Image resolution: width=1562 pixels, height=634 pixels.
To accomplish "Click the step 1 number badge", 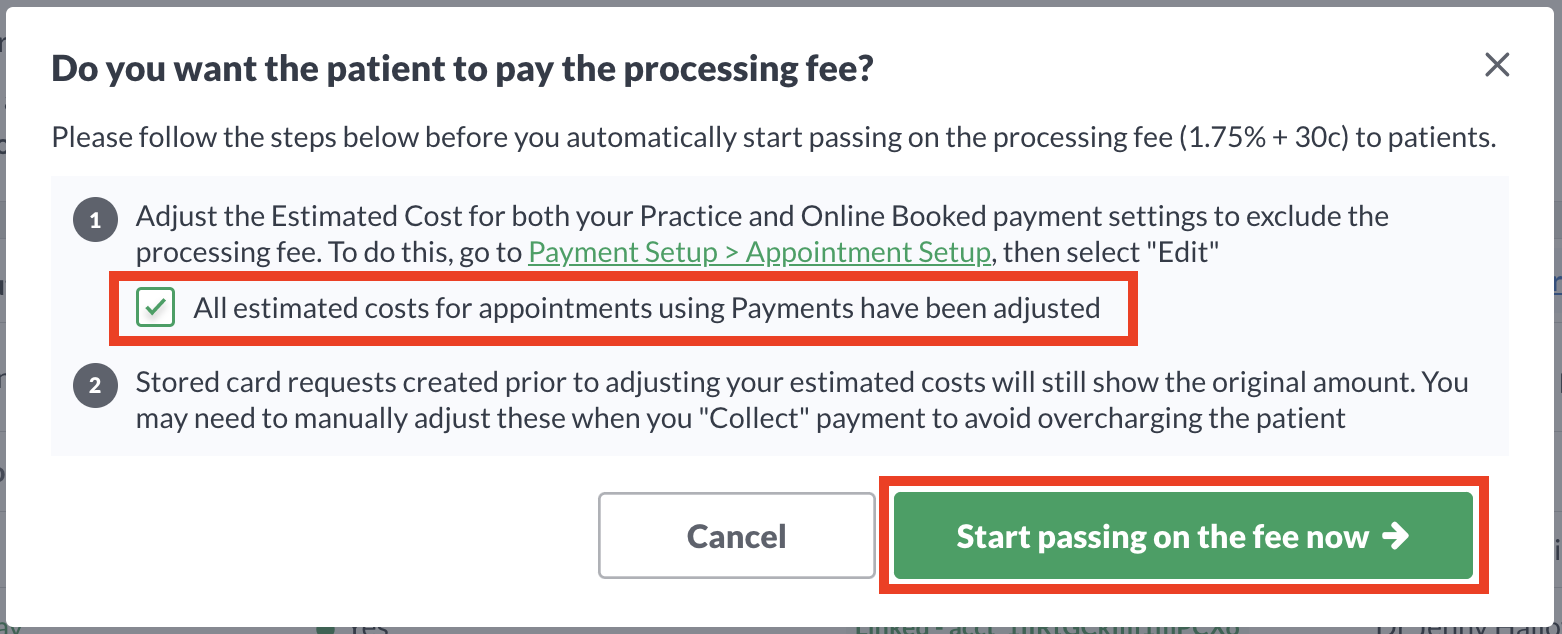I will pyautogui.click(x=95, y=221).
